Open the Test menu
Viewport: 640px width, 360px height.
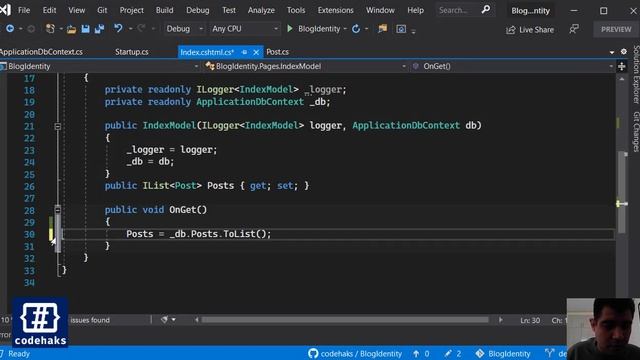pos(229,10)
